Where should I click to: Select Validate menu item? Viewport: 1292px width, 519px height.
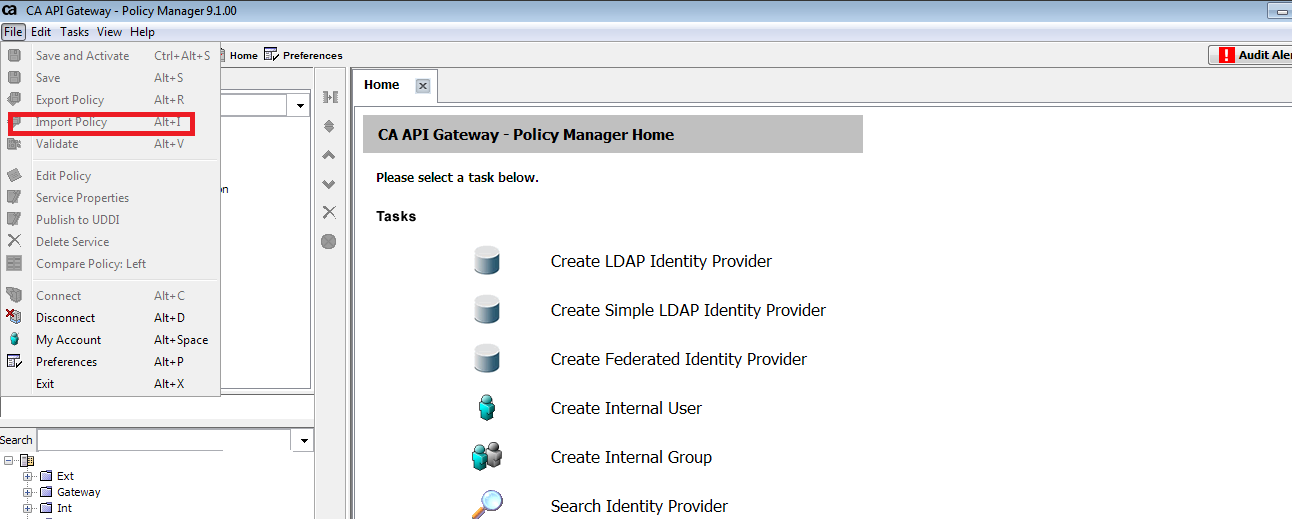coord(110,144)
